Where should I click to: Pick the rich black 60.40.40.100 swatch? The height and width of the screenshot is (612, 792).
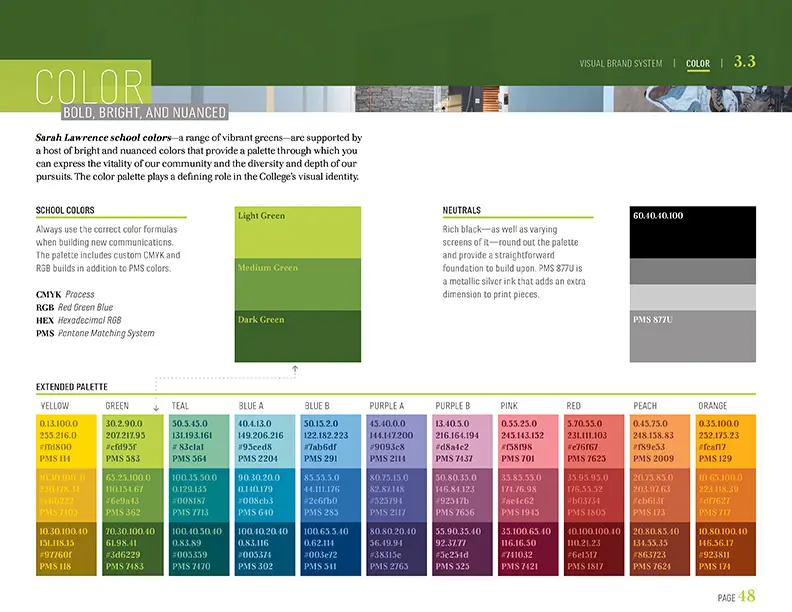(692, 232)
